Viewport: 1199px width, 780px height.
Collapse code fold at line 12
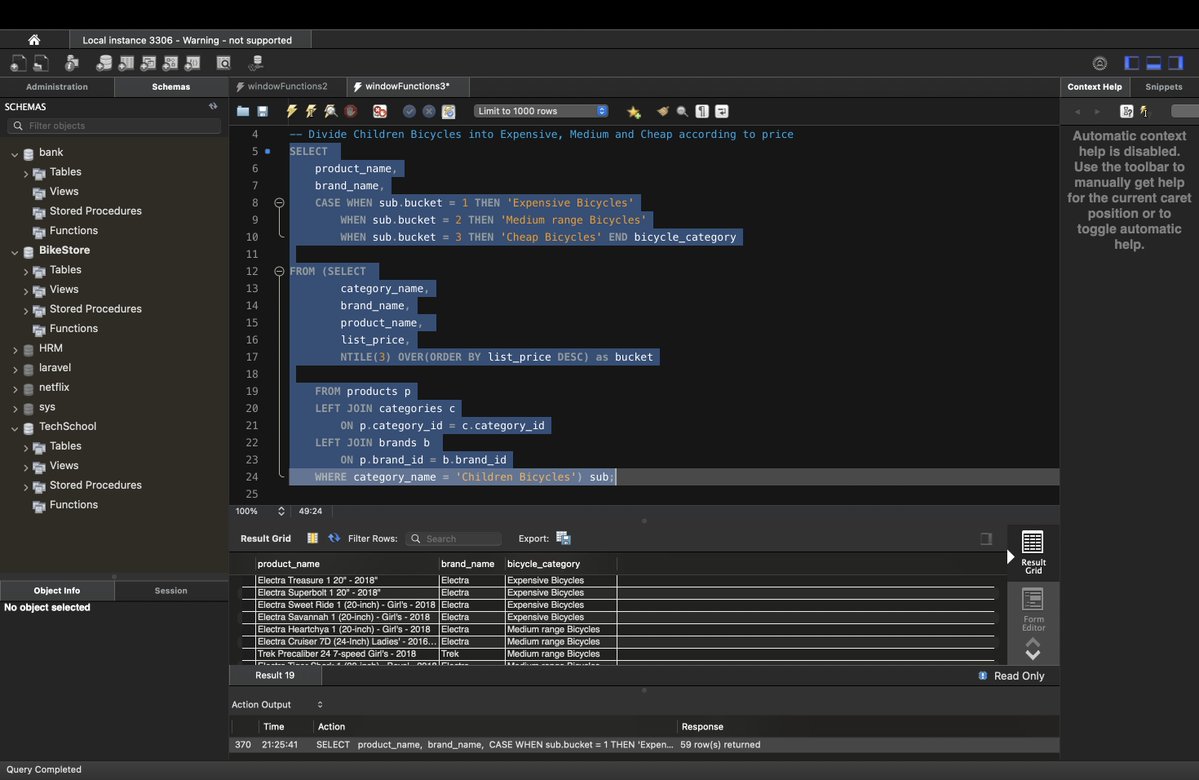279,271
